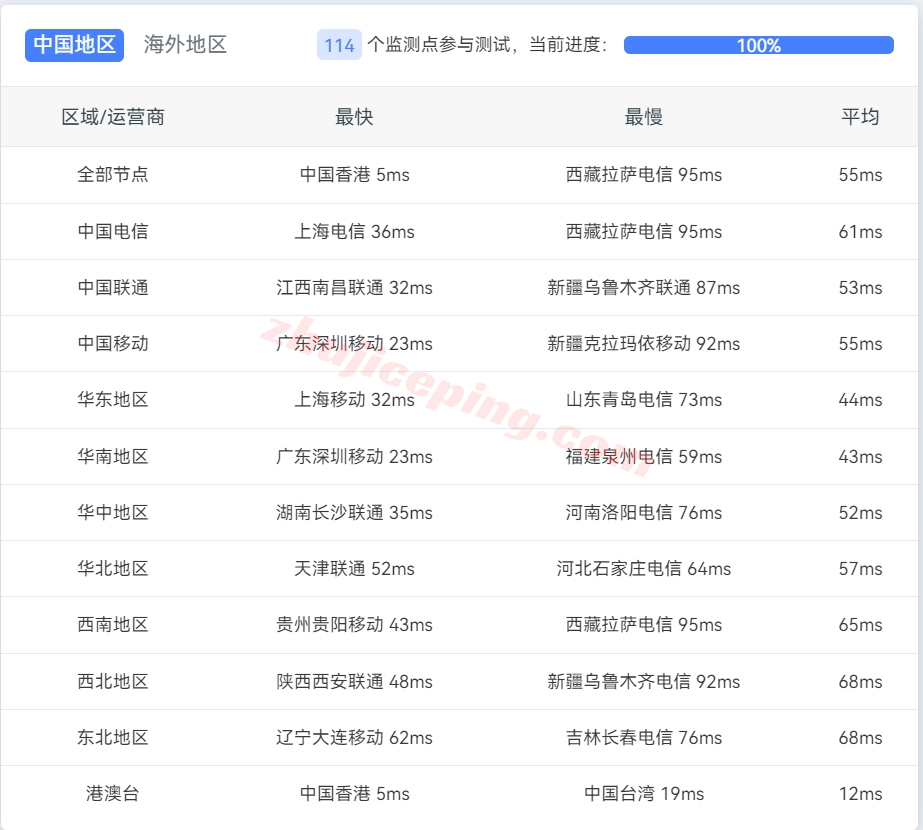Click 西藏拉萨电信 95ms in 中国电信 row

coord(643,231)
